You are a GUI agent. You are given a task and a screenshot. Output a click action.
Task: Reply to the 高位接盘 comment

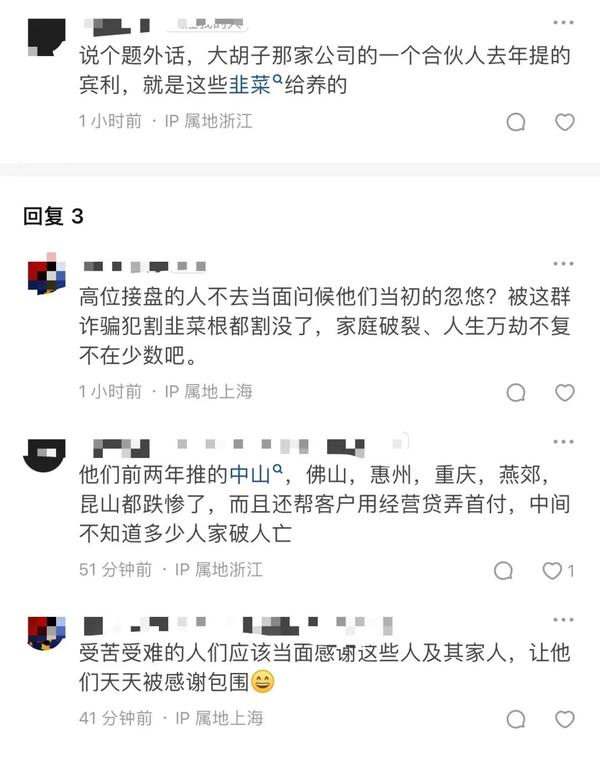coord(516,392)
